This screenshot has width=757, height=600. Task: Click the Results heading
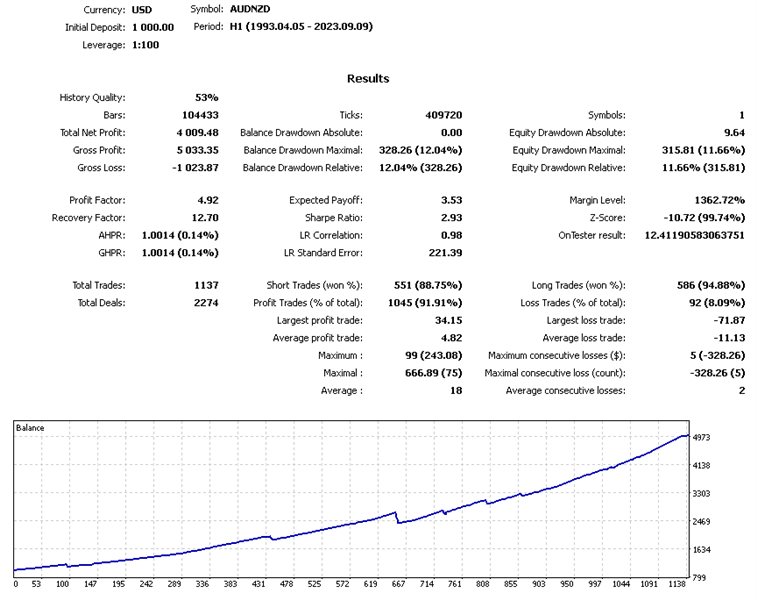[368, 79]
